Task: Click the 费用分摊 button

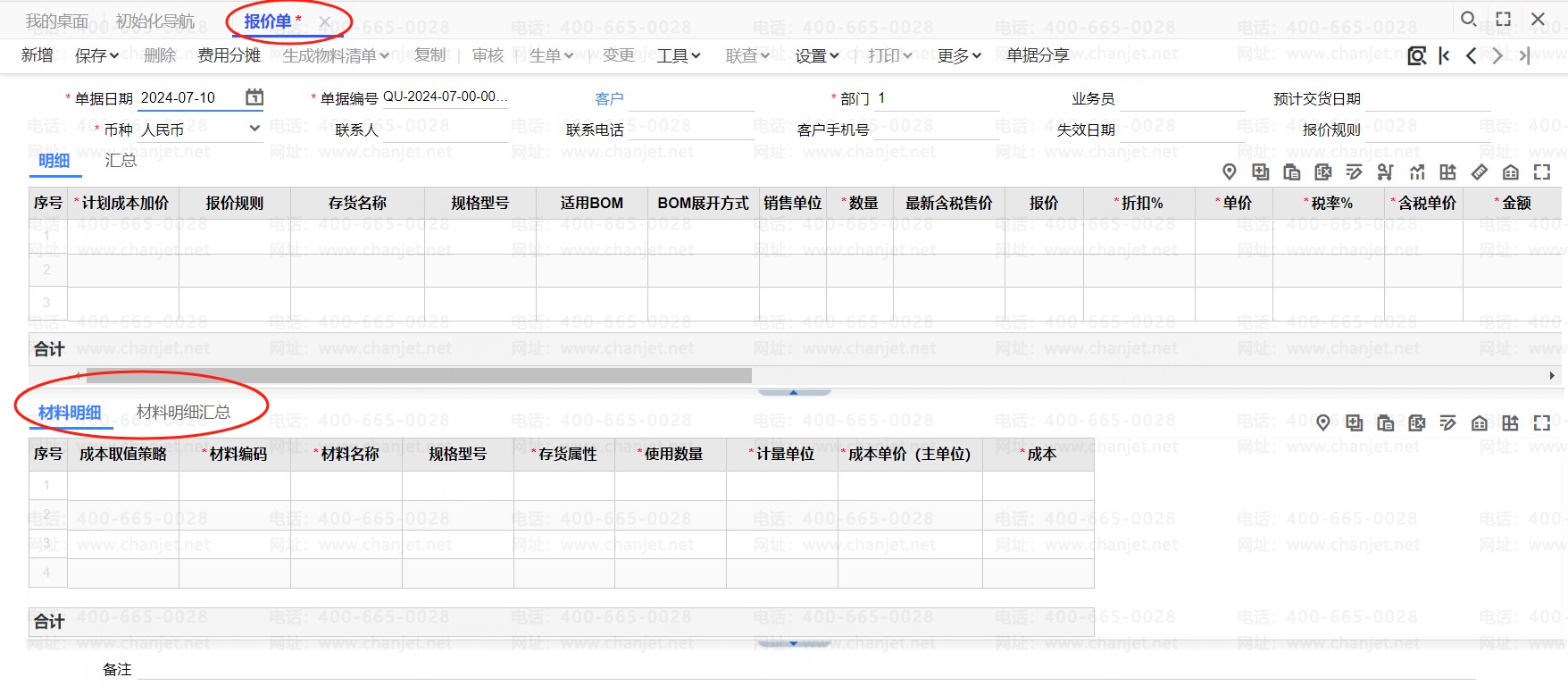Action: click(229, 55)
